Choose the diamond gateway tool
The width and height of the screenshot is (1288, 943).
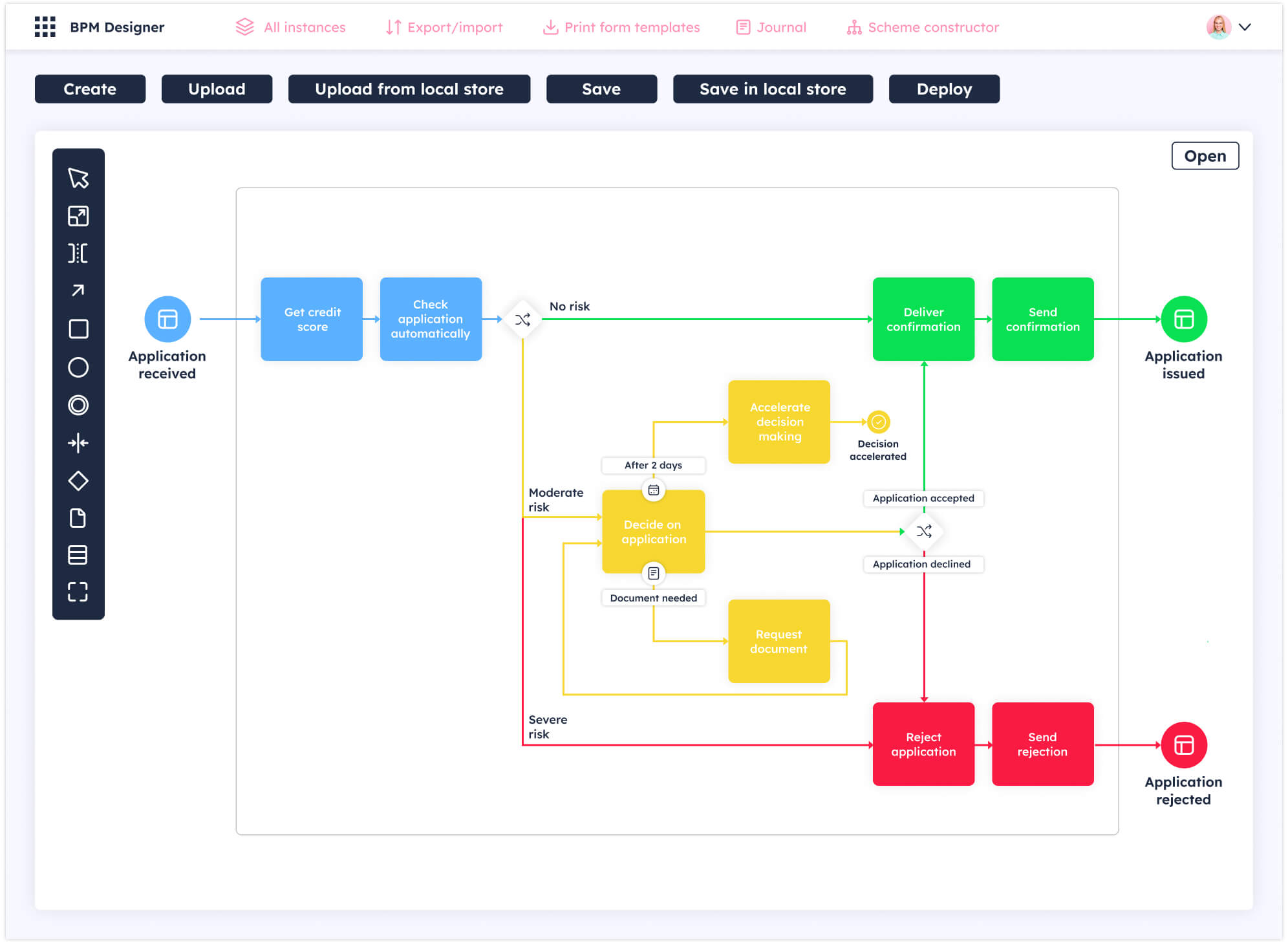78,481
